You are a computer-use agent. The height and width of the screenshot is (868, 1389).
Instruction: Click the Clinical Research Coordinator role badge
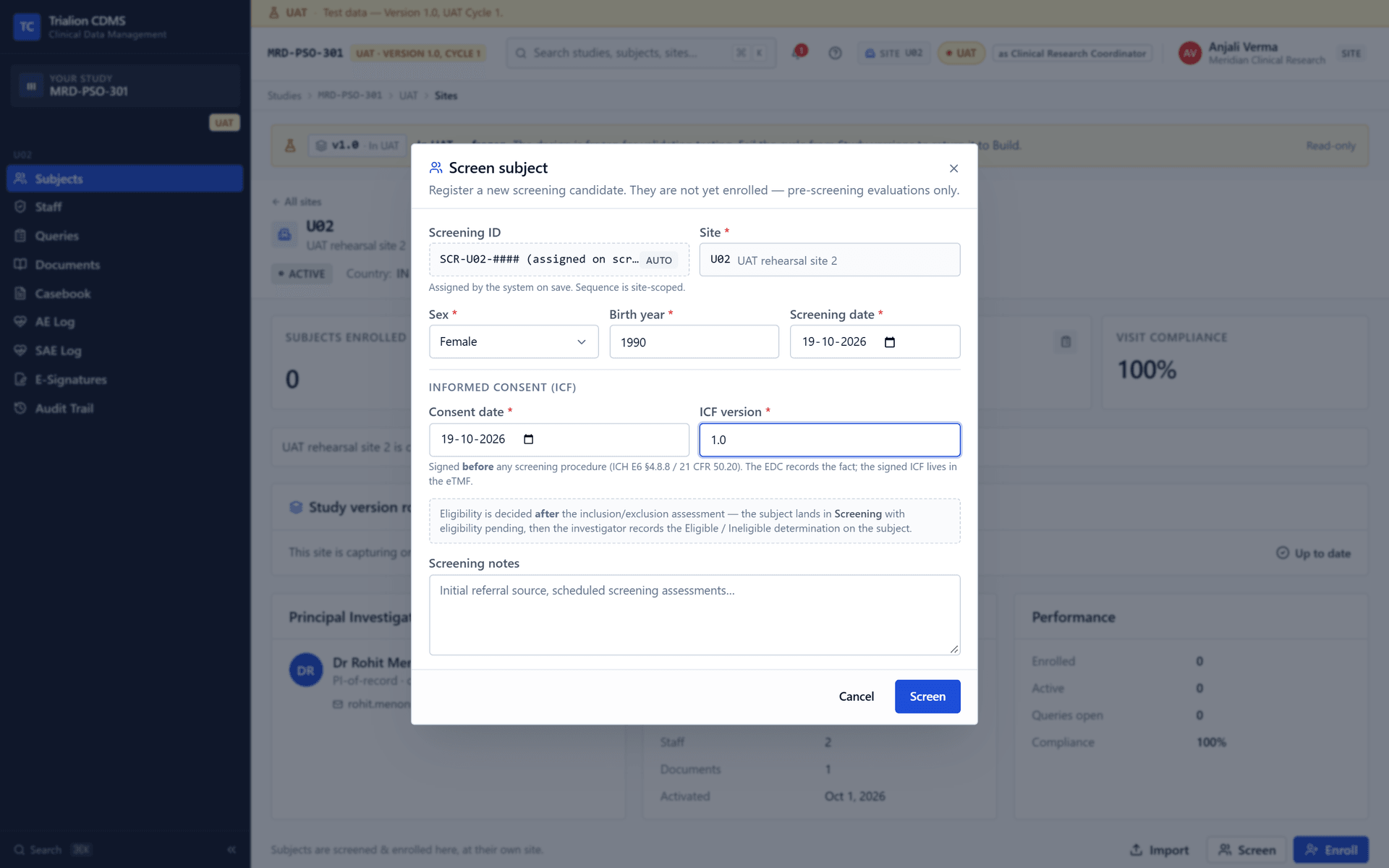pos(1071,53)
